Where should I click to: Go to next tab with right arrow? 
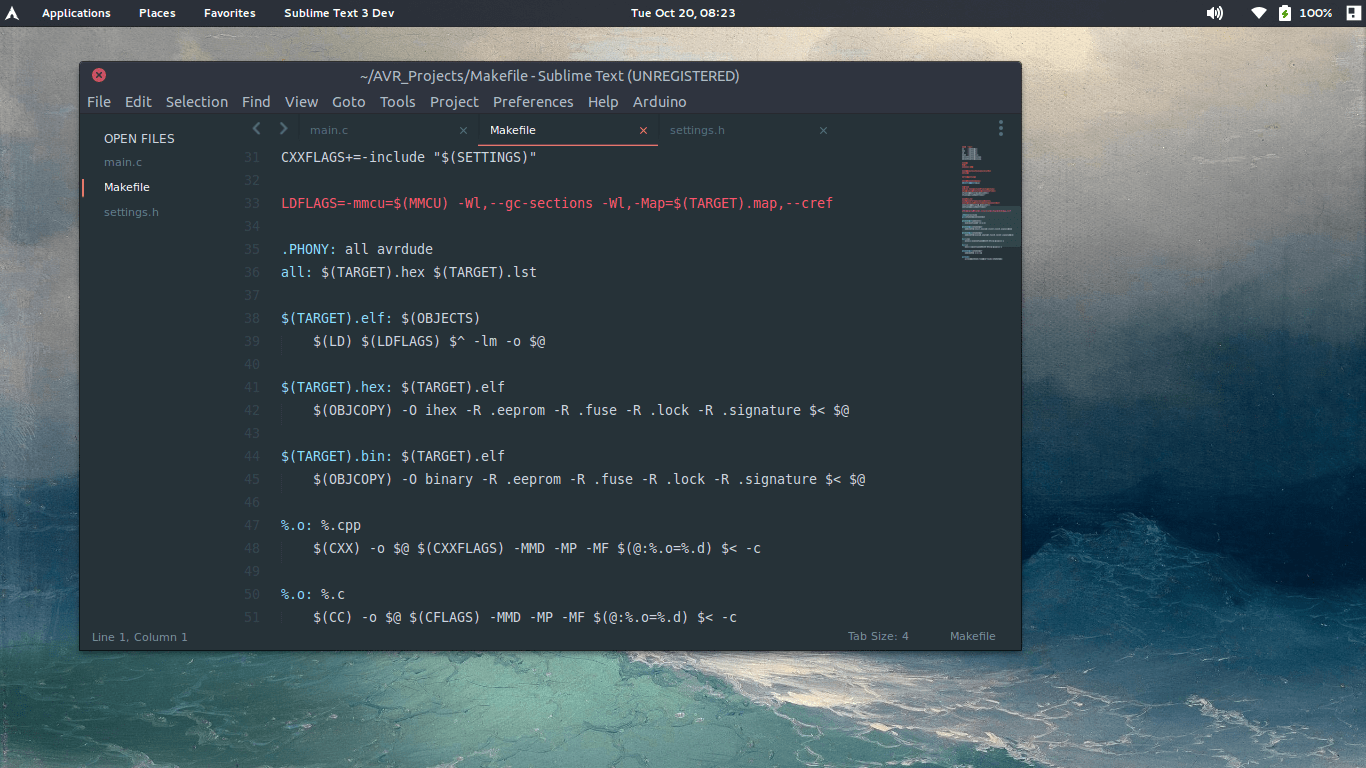coord(283,128)
